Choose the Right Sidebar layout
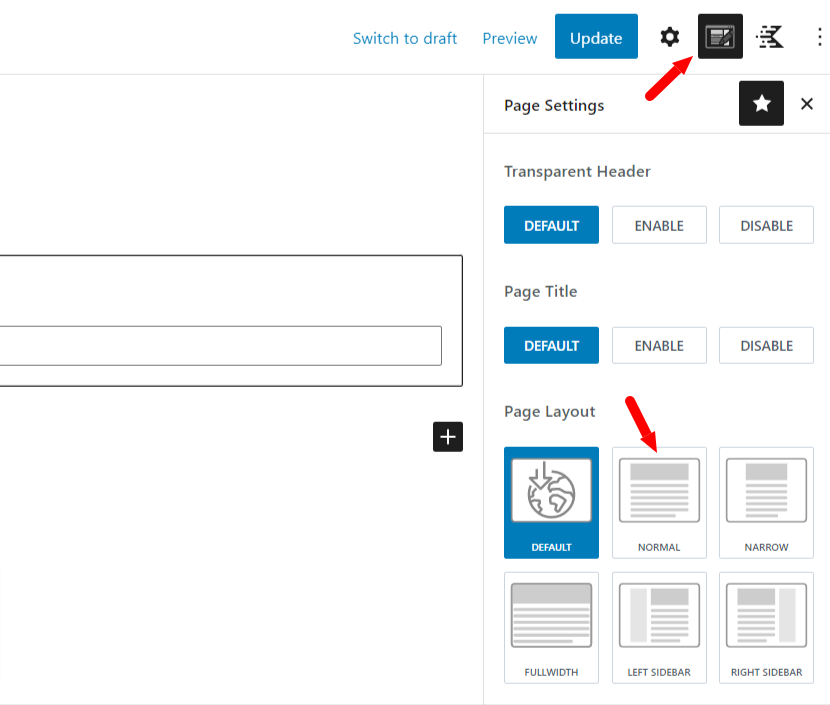The image size is (830, 705). coord(766,628)
